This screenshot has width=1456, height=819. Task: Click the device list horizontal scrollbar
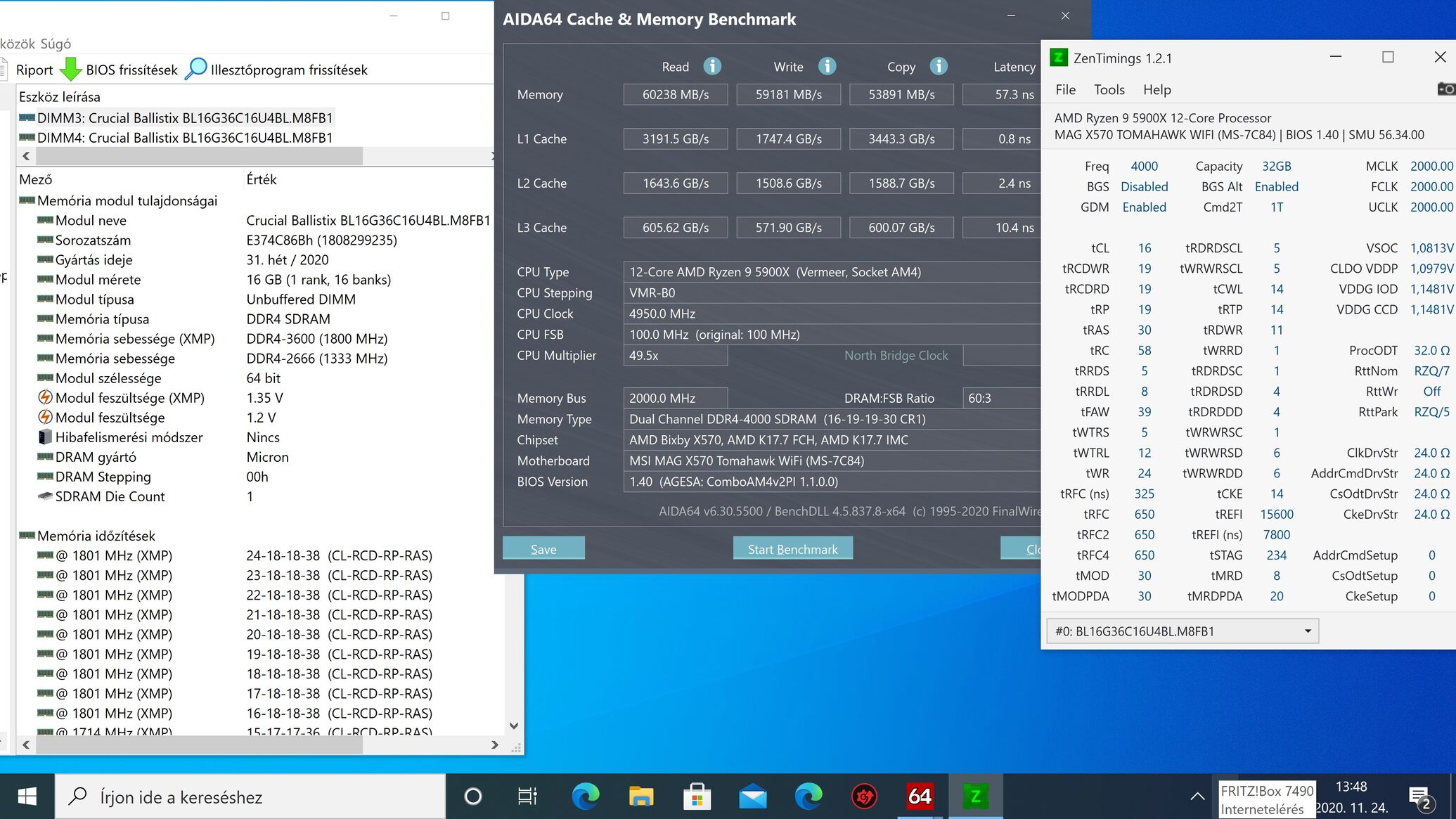click(198, 155)
